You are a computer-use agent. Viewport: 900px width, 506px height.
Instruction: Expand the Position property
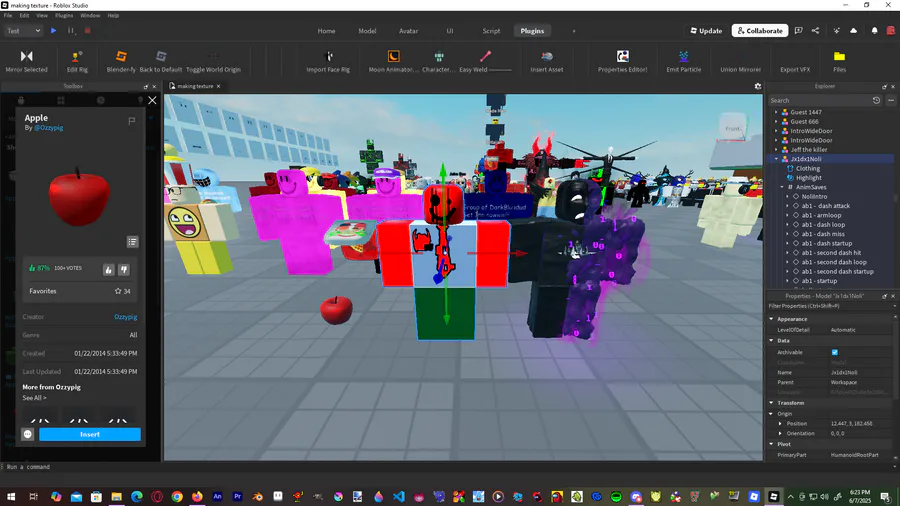tap(780, 423)
